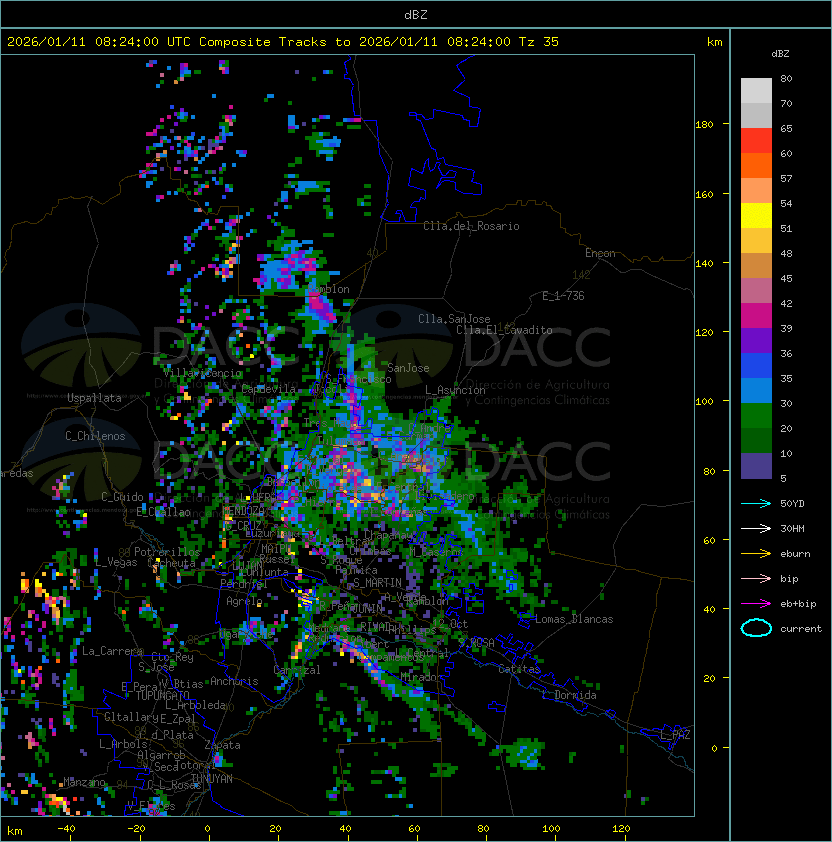Click the Clla.El_Cavadito place label
The height and width of the screenshot is (842, 832).
tap(504, 330)
